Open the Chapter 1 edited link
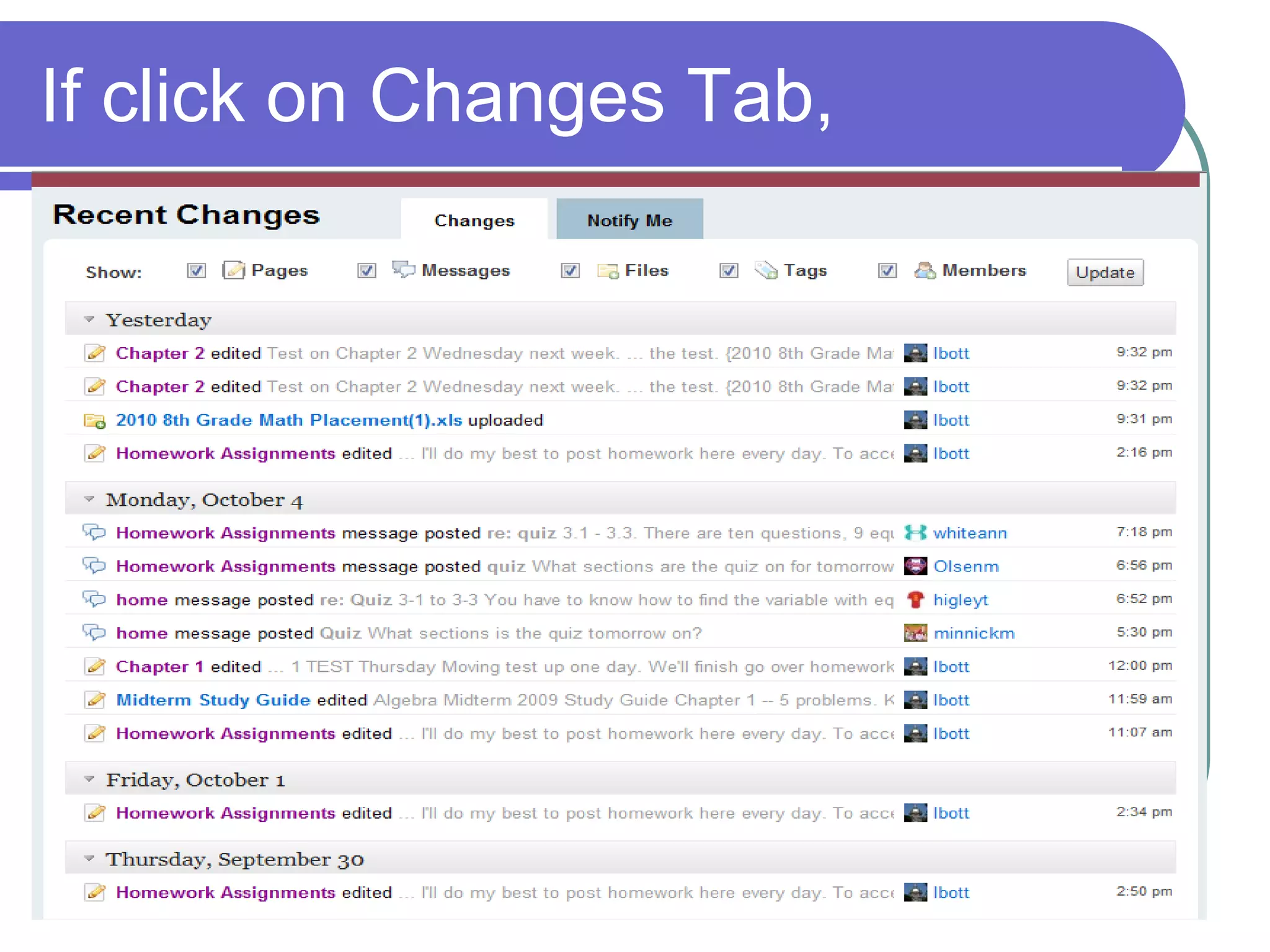The height and width of the screenshot is (952, 1270). [x=160, y=667]
